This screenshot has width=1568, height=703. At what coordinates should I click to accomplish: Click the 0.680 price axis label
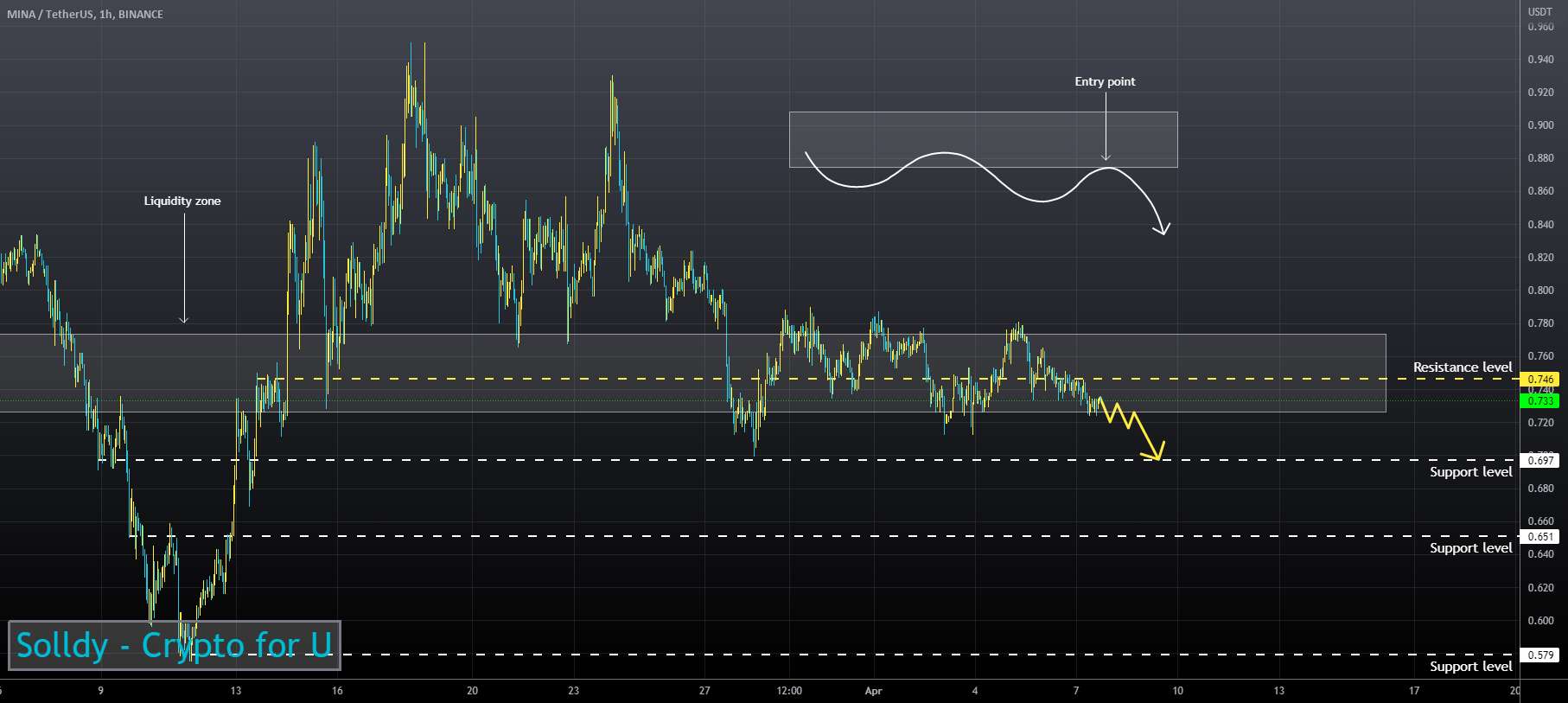1540,489
